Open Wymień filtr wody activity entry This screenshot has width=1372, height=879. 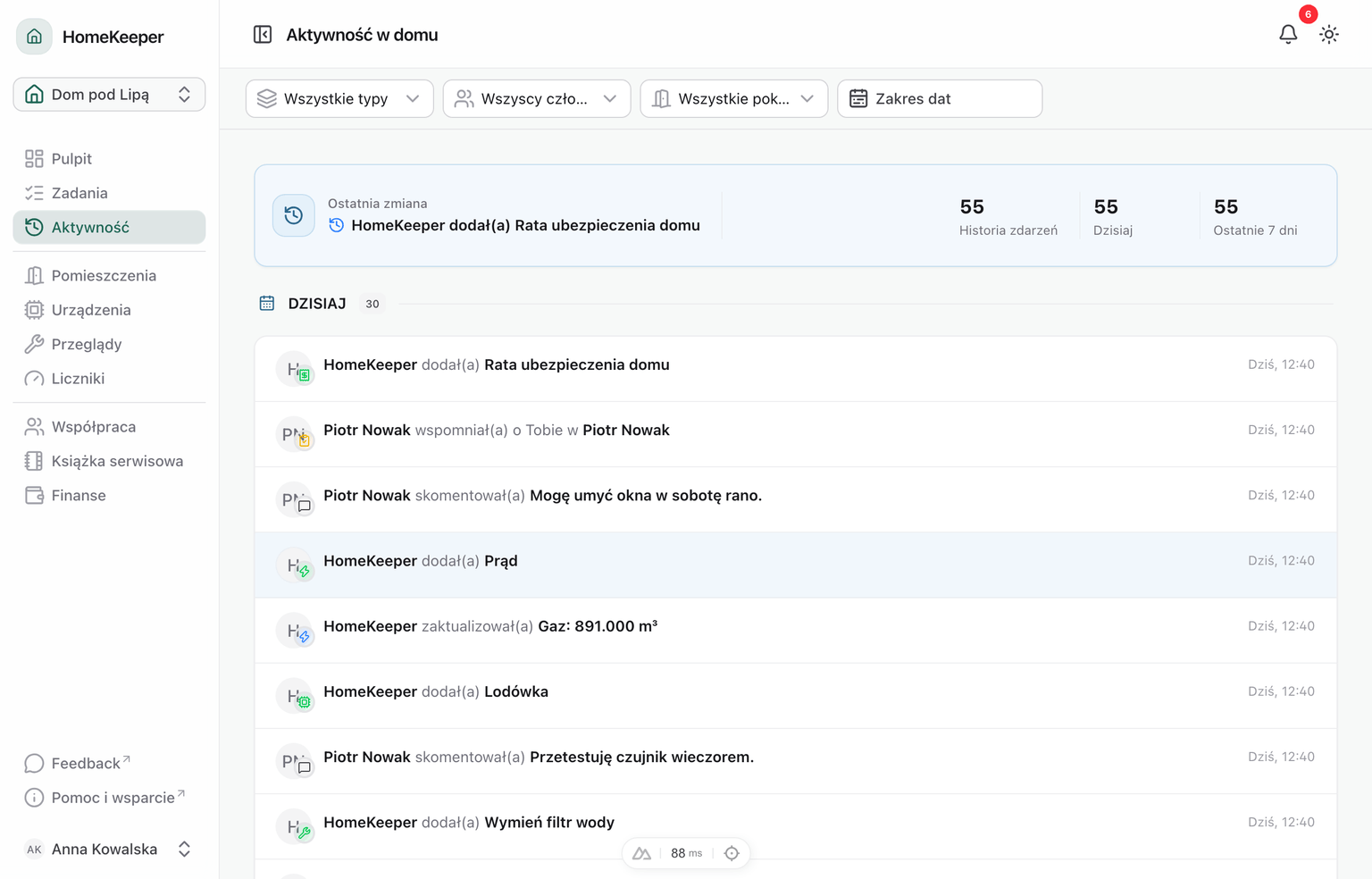tap(796, 826)
